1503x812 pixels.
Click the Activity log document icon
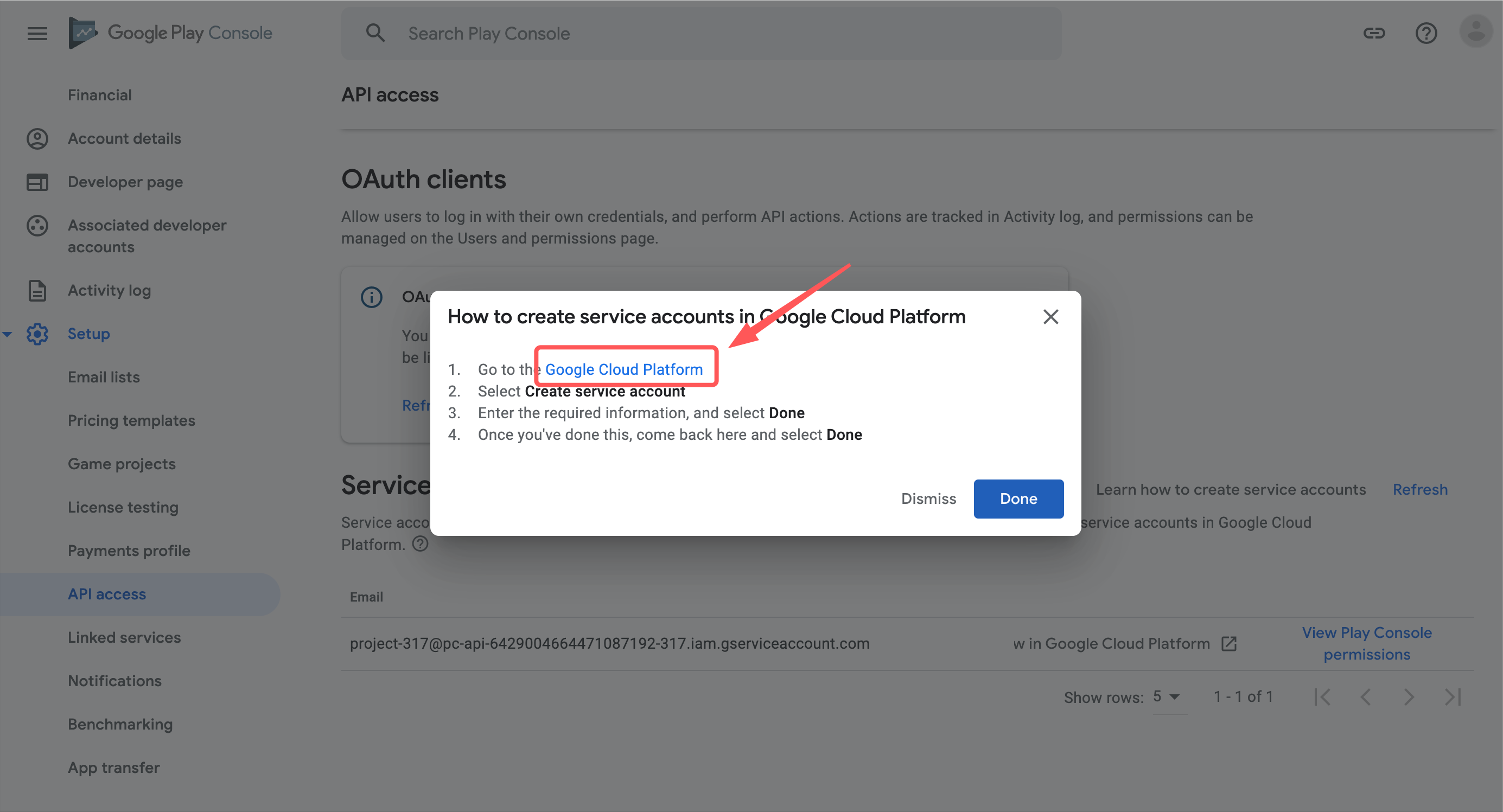click(x=37, y=291)
